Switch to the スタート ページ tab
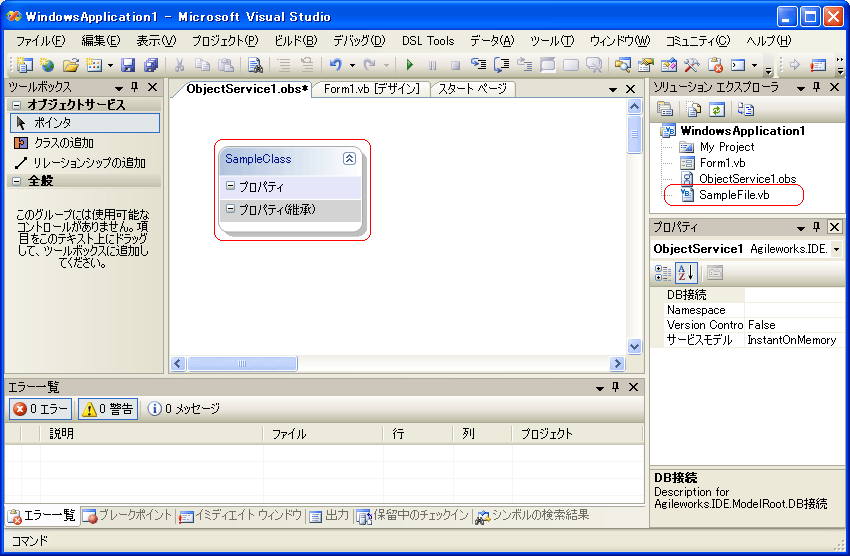This screenshot has height=556, width=850. 472,89
